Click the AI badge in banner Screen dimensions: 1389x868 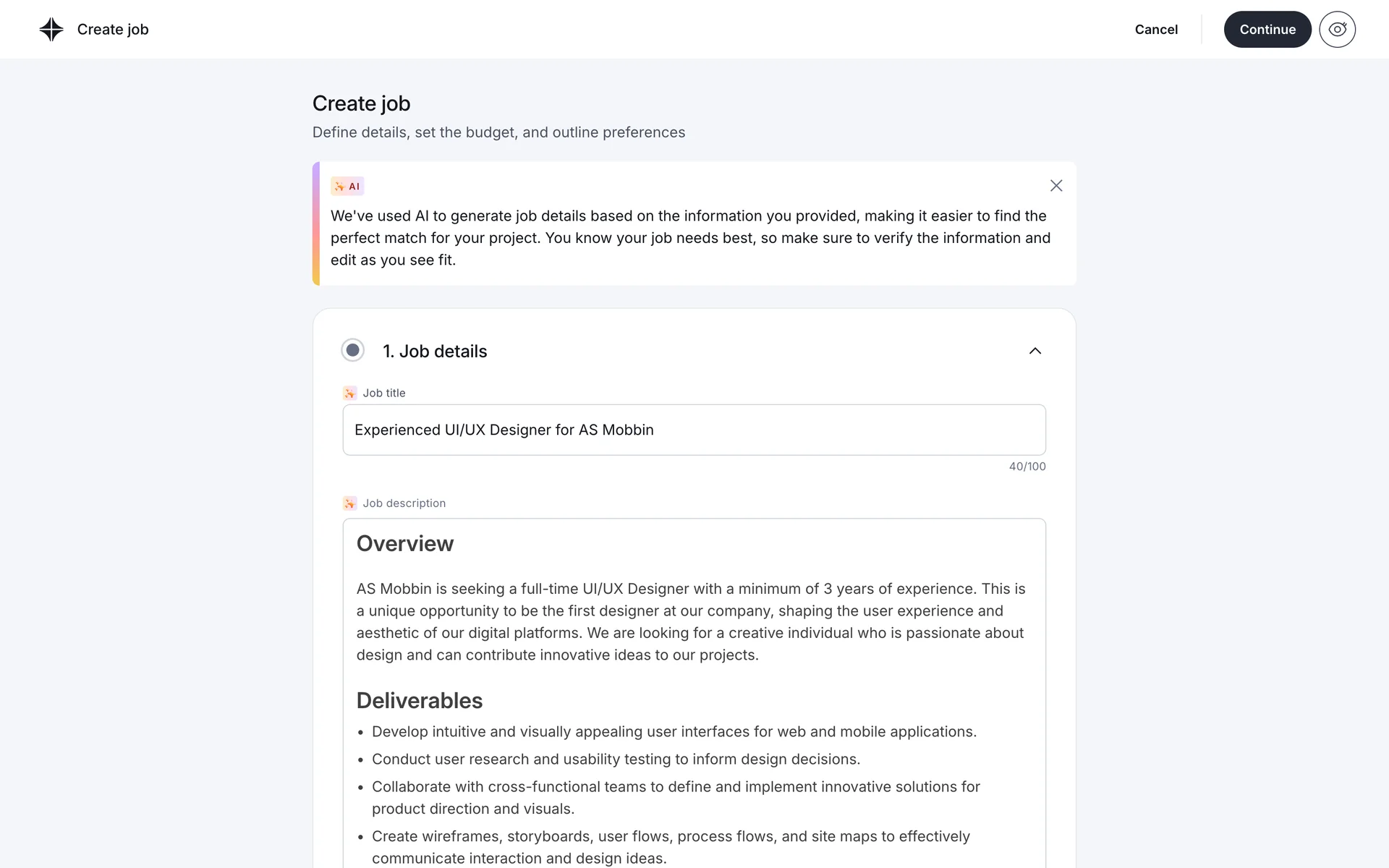347,187
